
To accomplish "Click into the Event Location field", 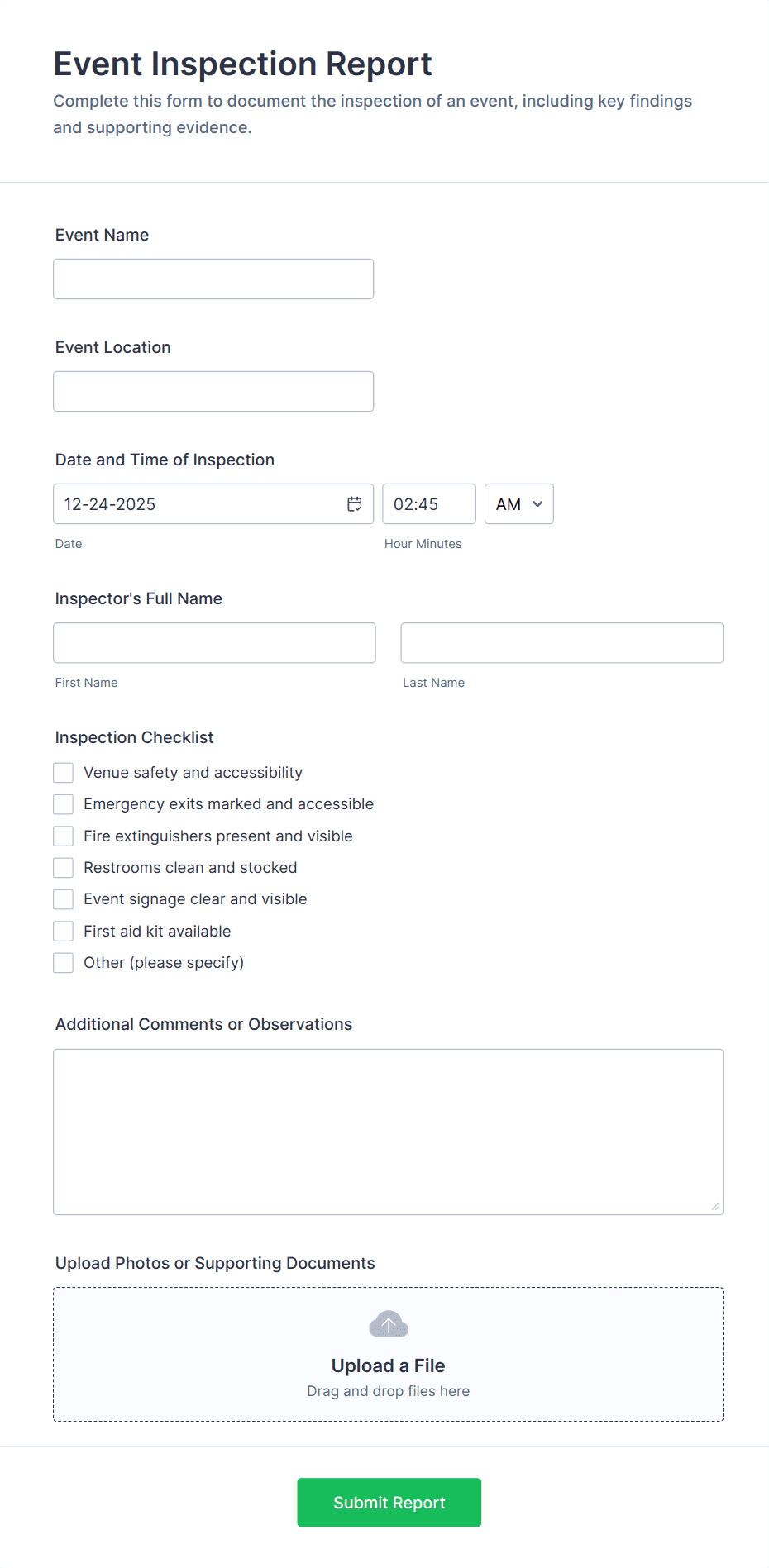I will tap(213, 392).
